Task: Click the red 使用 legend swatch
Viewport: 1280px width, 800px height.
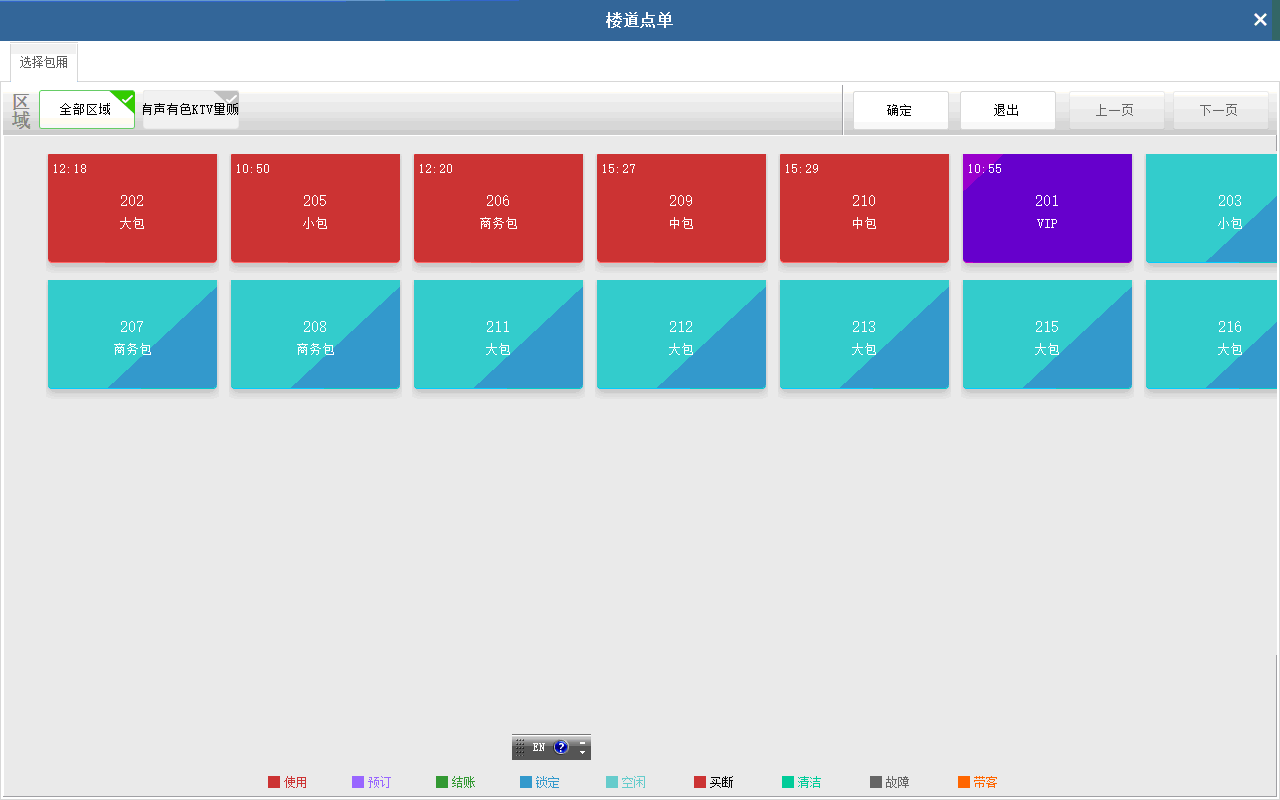Action: pyautogui.click(x=274, y=782)
